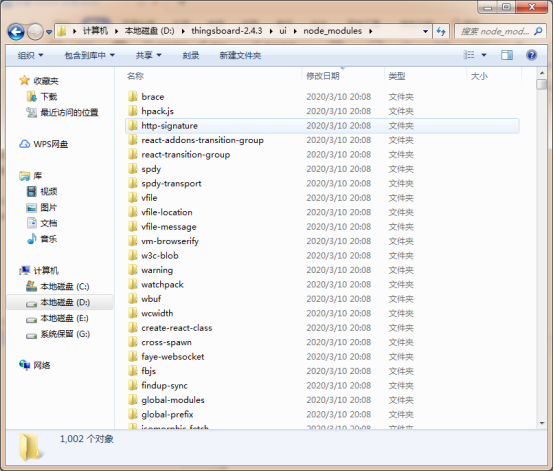Select 收藏夹 in navigation pane
The height and width of the screenshot is (471, 554).
(46, 81)
